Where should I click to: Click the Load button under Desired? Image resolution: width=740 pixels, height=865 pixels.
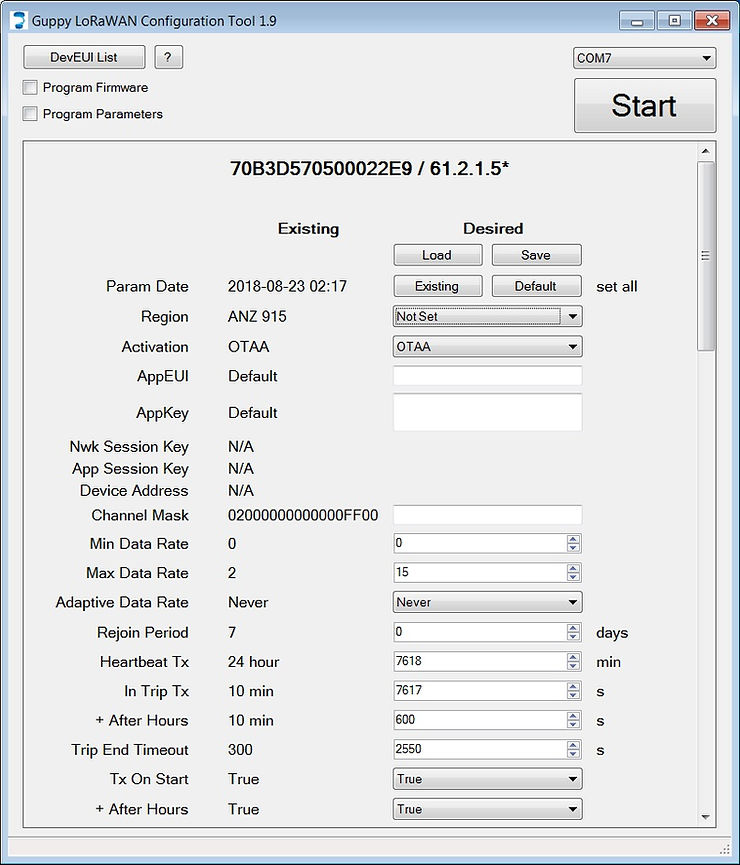pos(438,255)
